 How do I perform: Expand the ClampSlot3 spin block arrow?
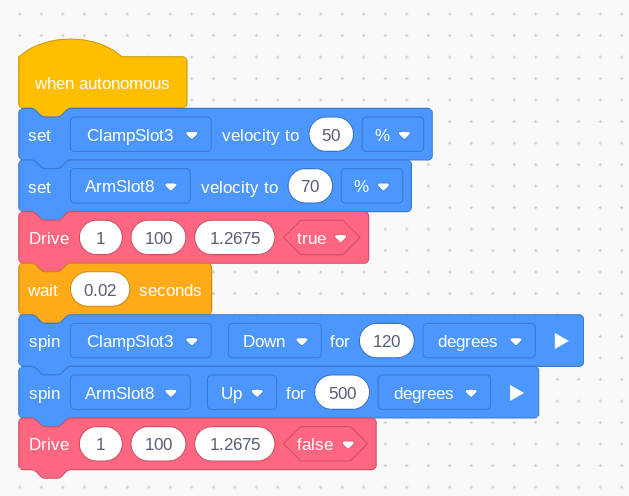coord(561,341)
